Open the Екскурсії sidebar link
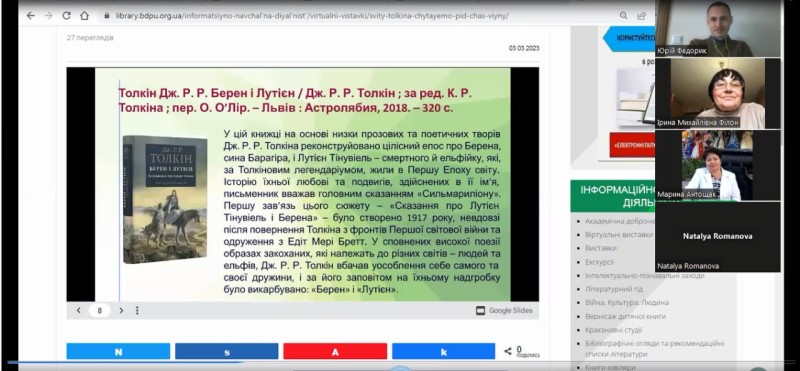The width and height of the screenshot is (800, 371). [x=599, y=262]
